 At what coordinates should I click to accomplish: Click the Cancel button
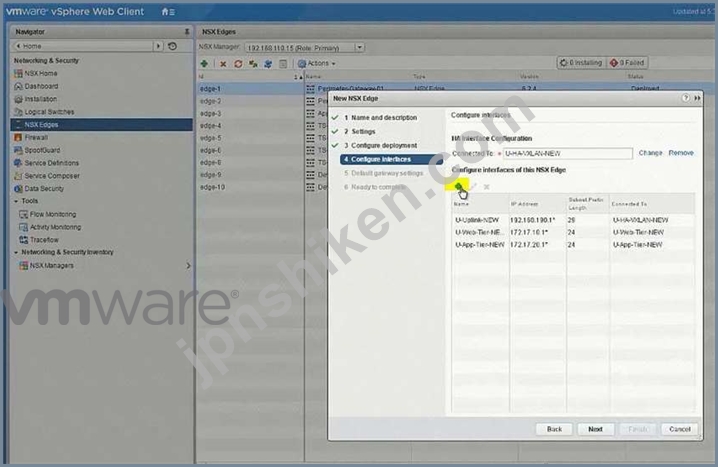680,429
